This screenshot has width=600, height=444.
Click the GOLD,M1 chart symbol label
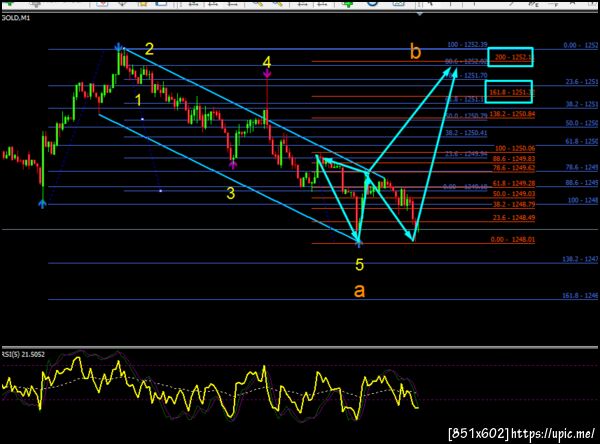16,18
